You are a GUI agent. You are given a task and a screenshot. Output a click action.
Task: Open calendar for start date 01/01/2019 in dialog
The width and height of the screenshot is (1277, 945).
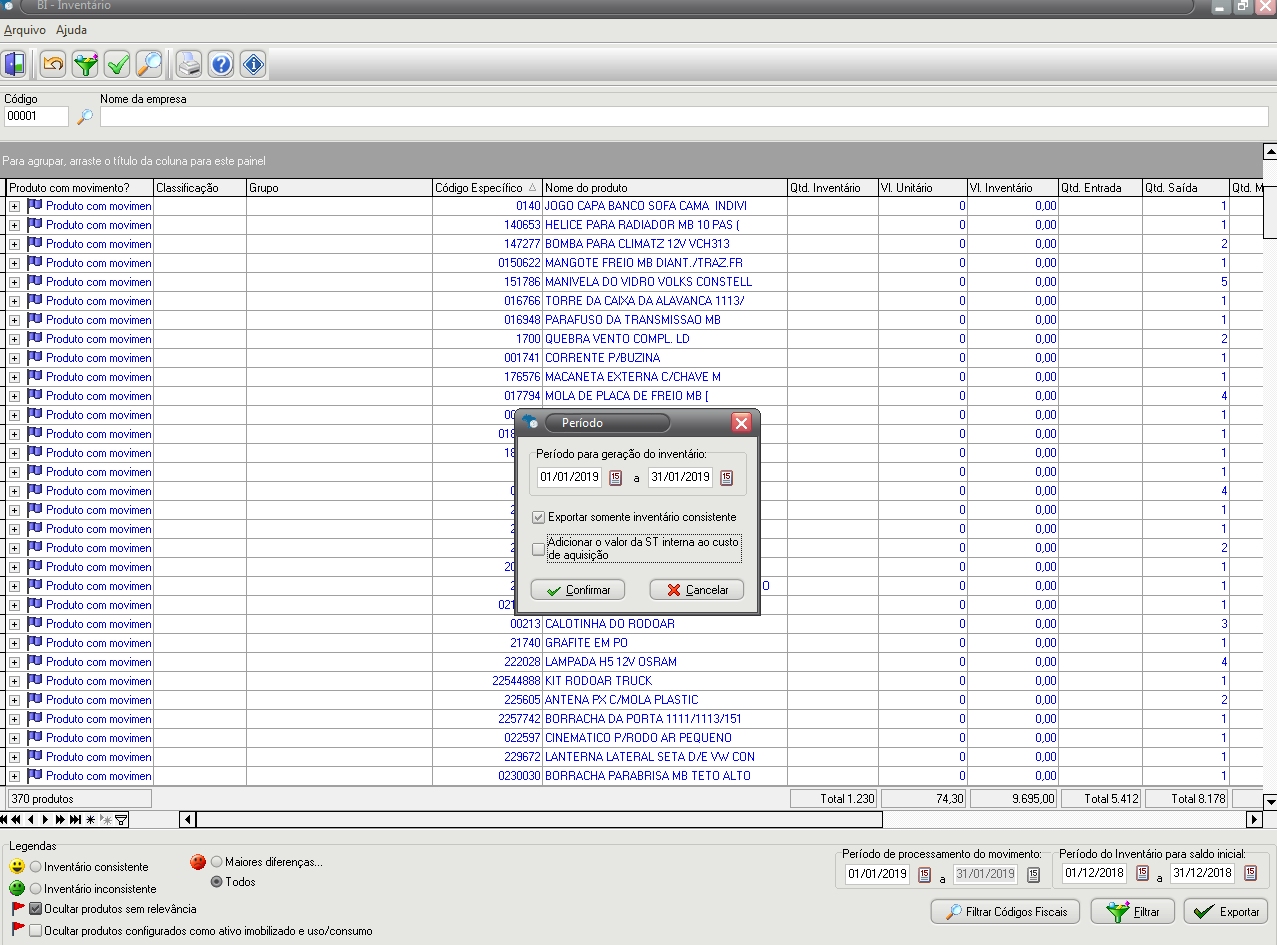pos(615,477)
